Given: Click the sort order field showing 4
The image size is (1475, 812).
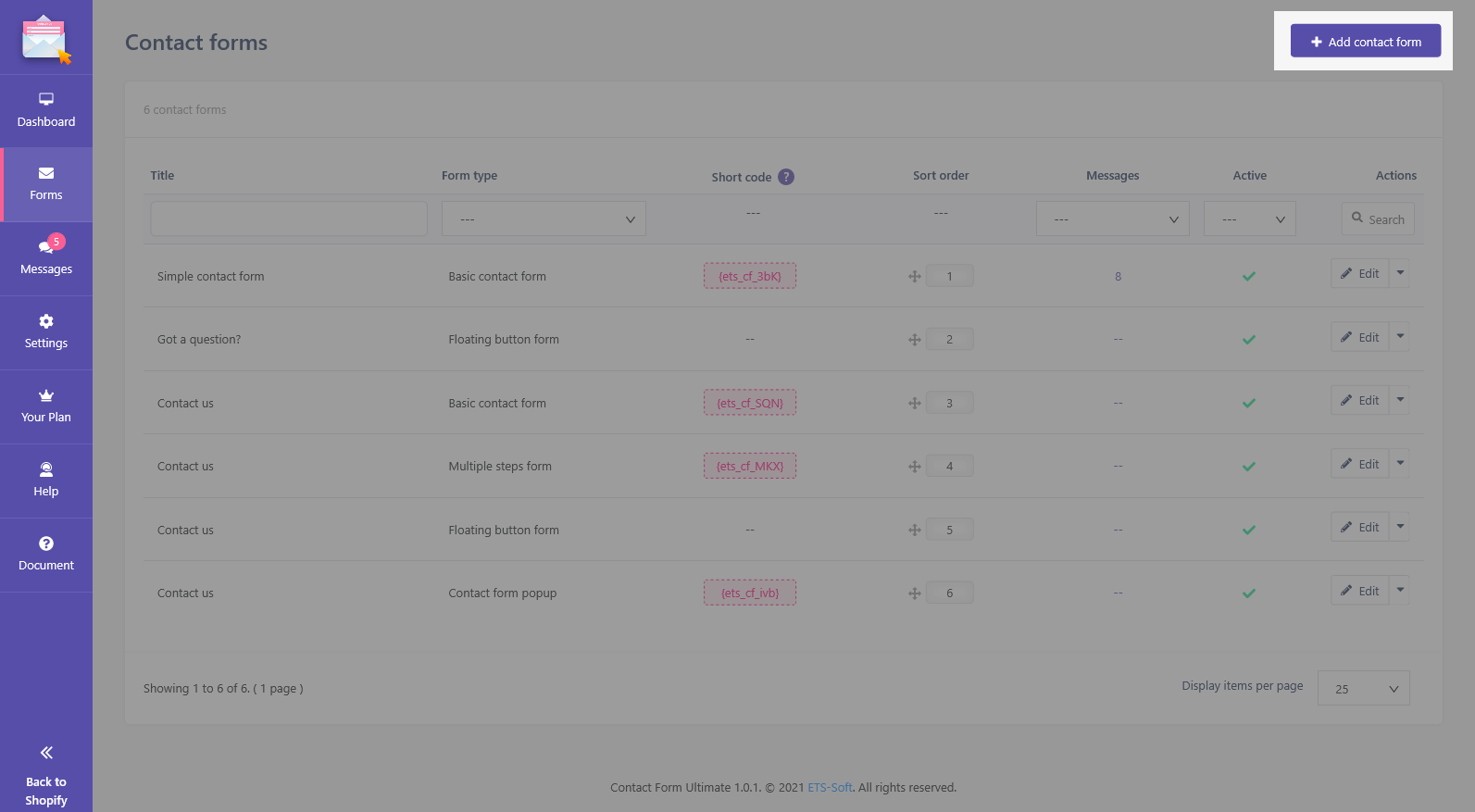Looking at the screenshot, I should (949, 466).
